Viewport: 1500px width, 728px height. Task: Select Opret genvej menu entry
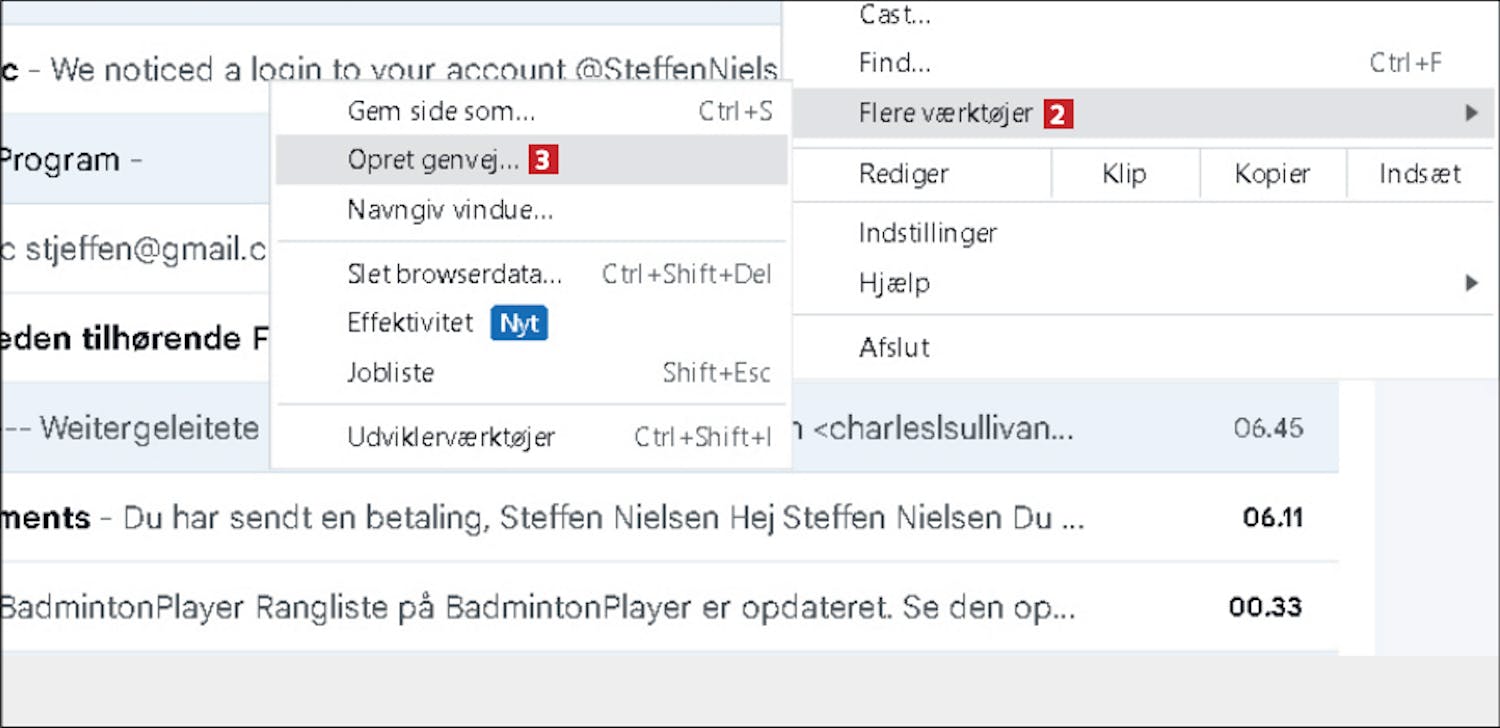tap(432, 160)
